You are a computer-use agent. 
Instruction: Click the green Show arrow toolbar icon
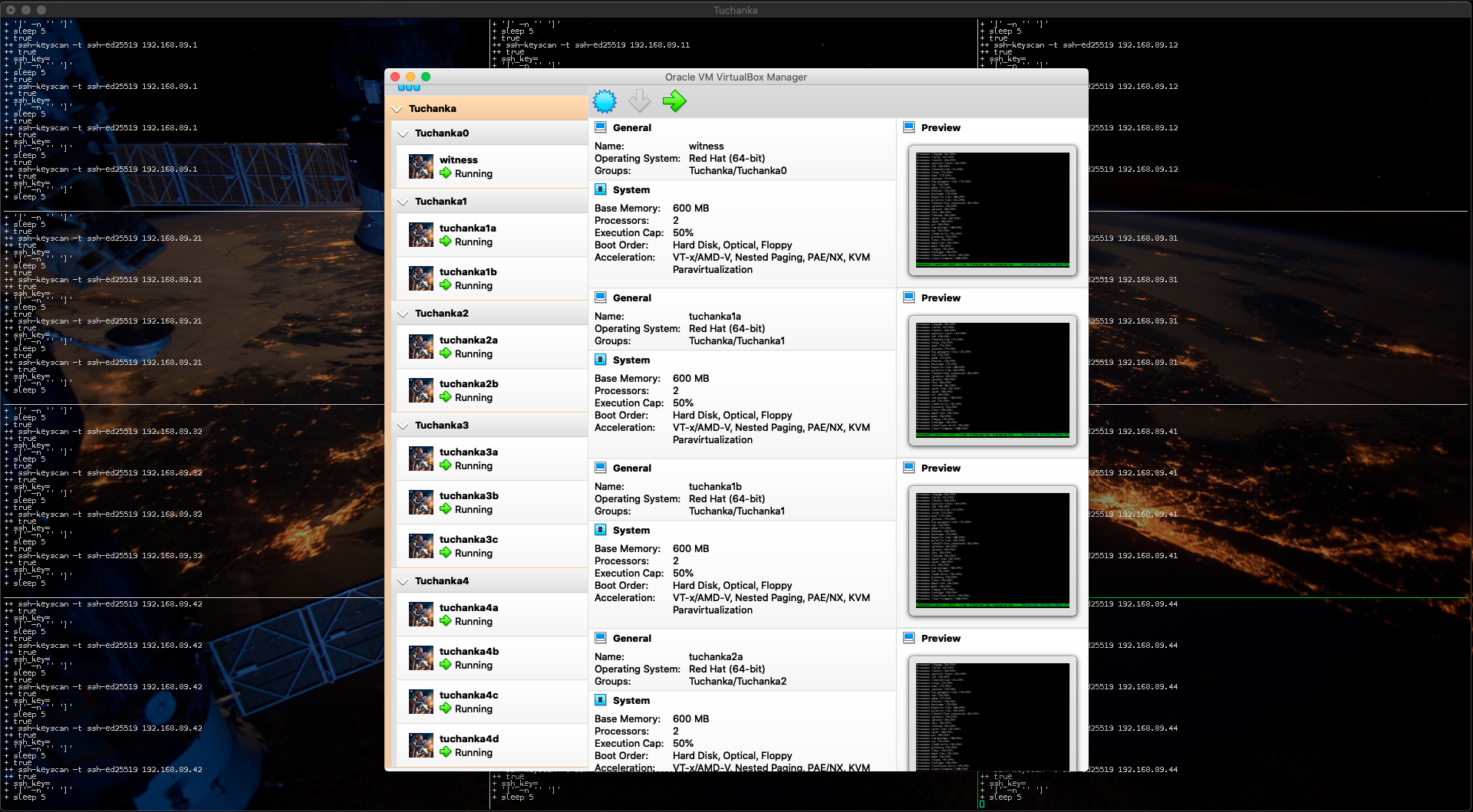click(x=674, y=101)
